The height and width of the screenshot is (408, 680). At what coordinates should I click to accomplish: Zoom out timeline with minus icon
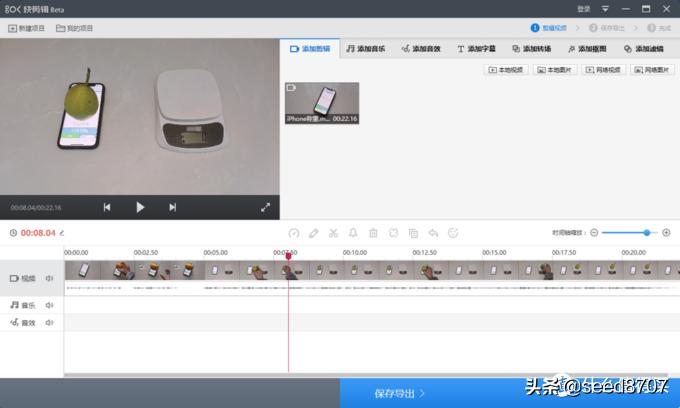(x=594, y=233)
